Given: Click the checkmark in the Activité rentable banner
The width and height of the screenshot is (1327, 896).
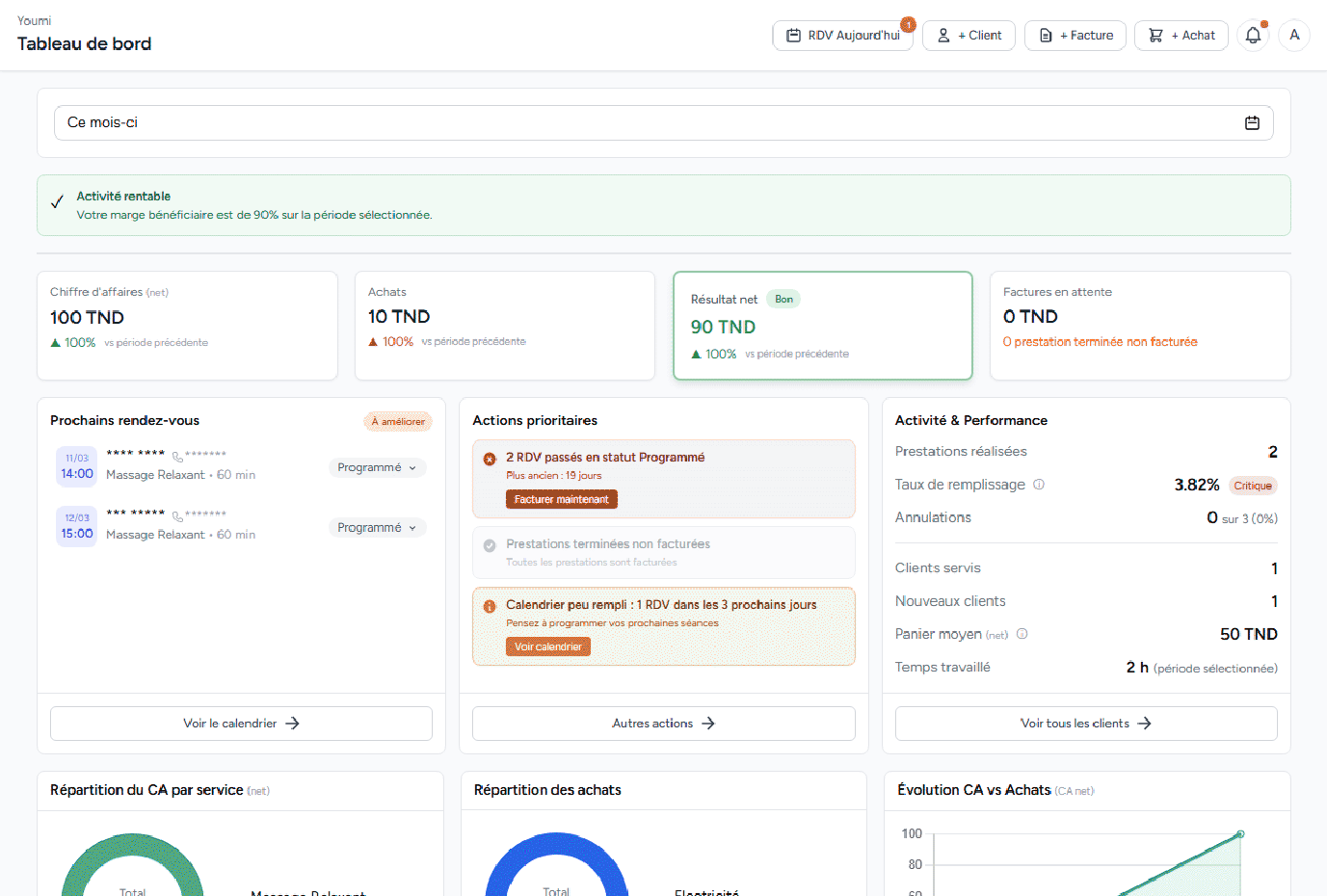Looking at the screenshot, I should click(x=56, y=201).
